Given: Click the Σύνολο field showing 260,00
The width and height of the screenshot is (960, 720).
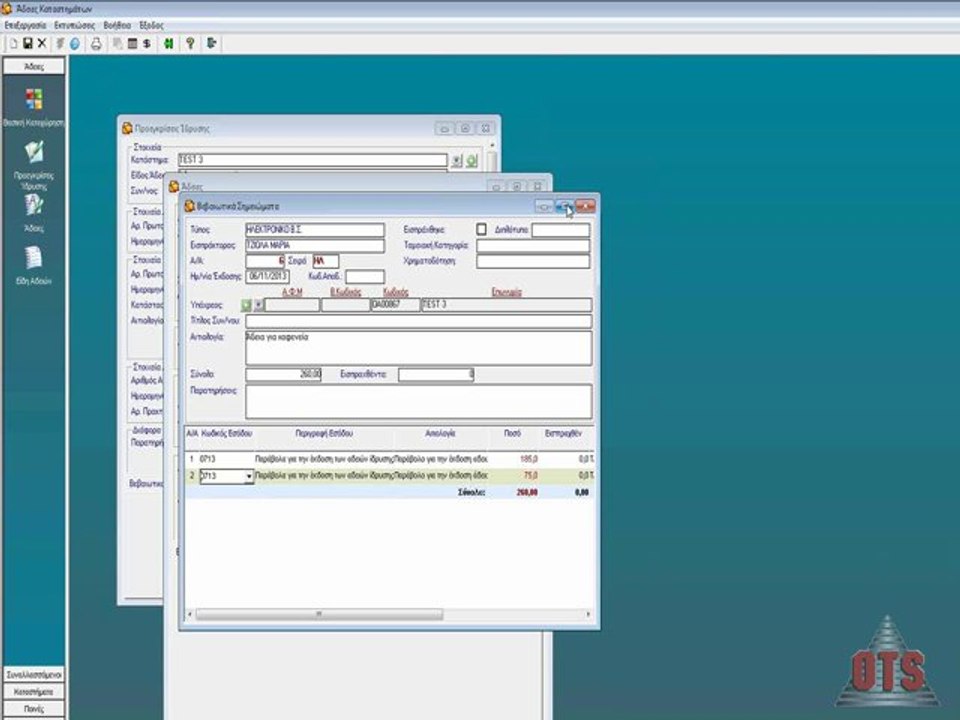Looking at the screenshot, I should [x=283, y=374].
